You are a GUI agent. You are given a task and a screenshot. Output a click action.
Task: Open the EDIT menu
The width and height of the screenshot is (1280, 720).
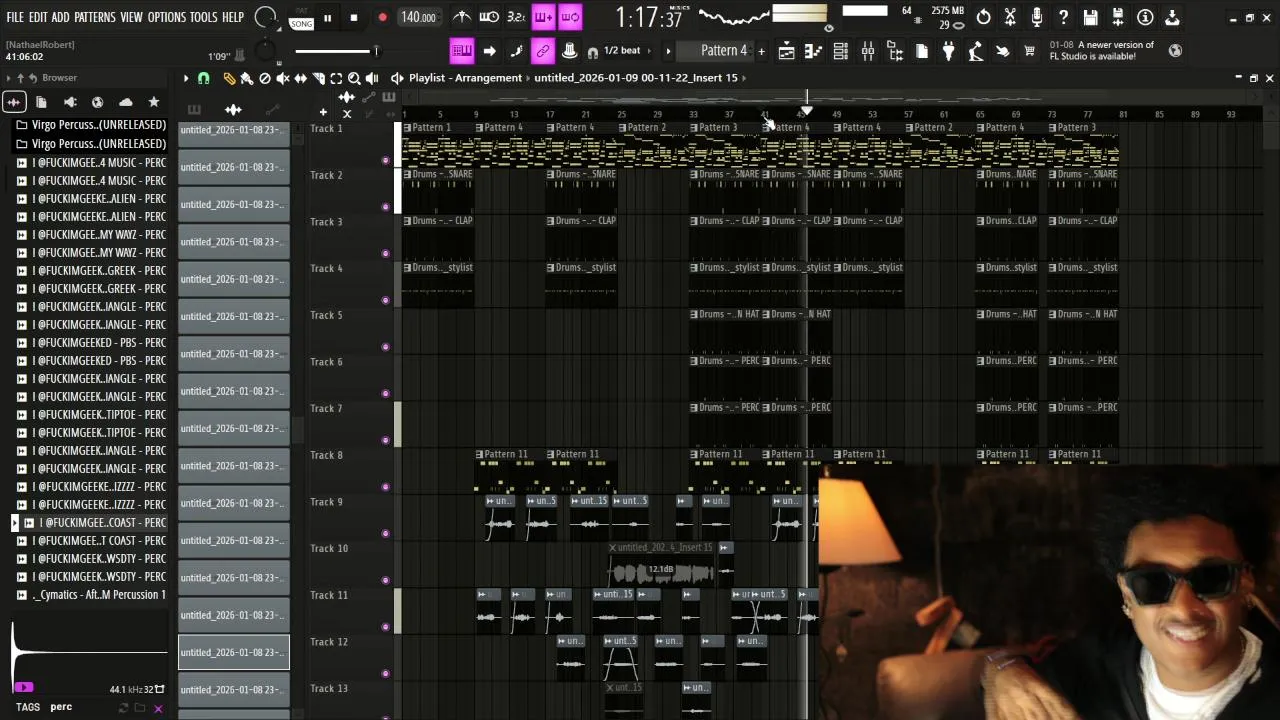(x=38, y=17)
